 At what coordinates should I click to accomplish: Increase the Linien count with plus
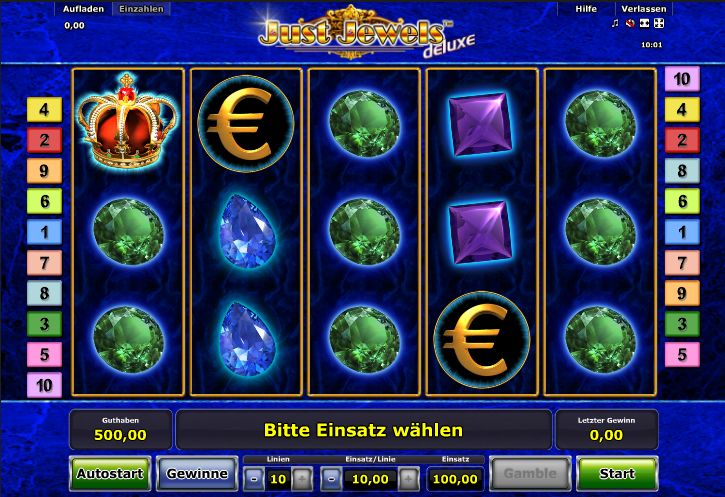pos(302,479)
